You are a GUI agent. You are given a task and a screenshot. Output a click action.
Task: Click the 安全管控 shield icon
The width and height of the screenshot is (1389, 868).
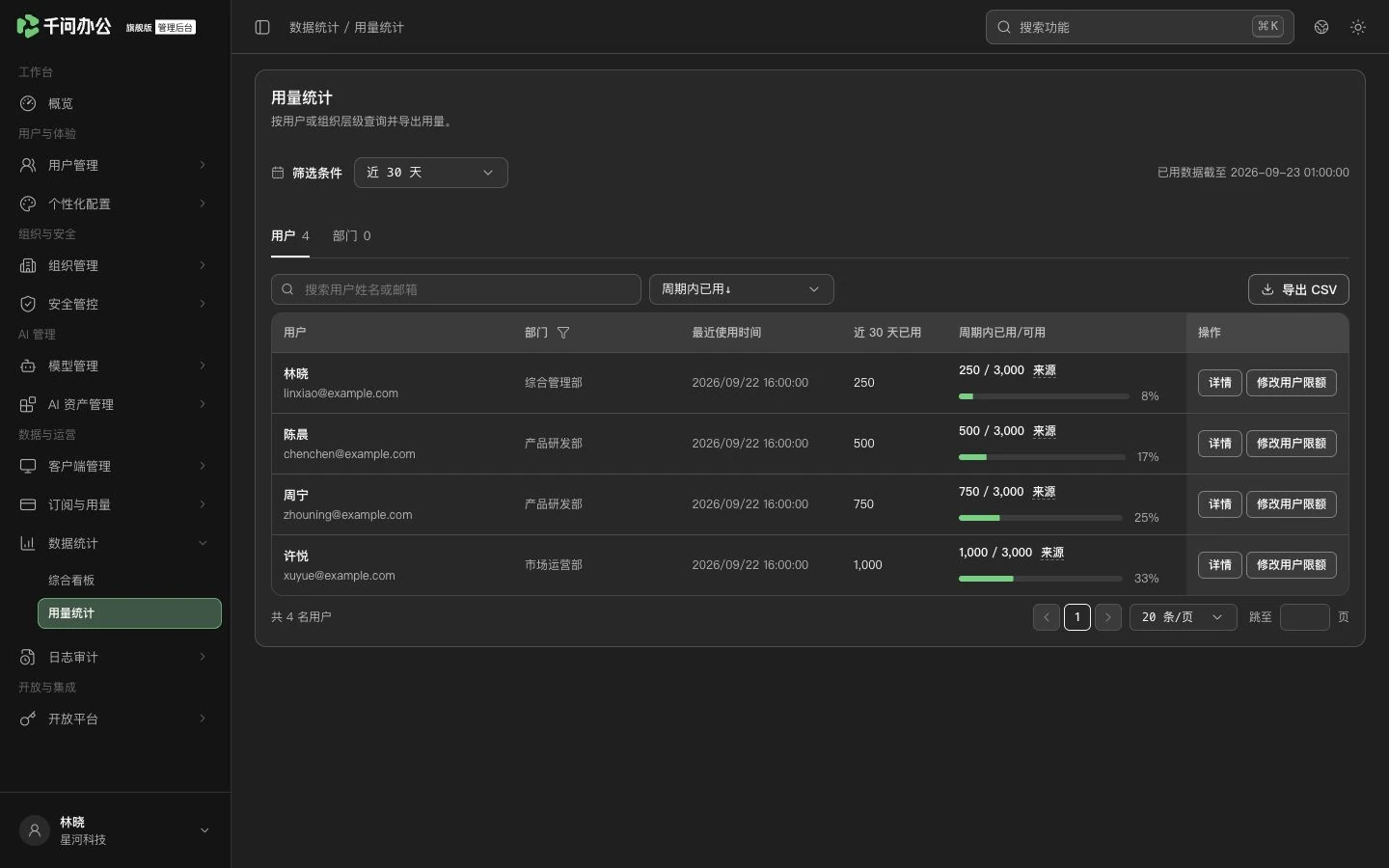pos(28,304)
